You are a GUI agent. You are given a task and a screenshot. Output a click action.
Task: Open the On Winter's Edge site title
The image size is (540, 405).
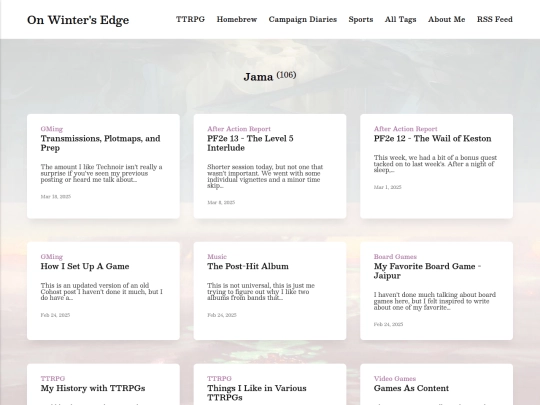pos(78,20)
